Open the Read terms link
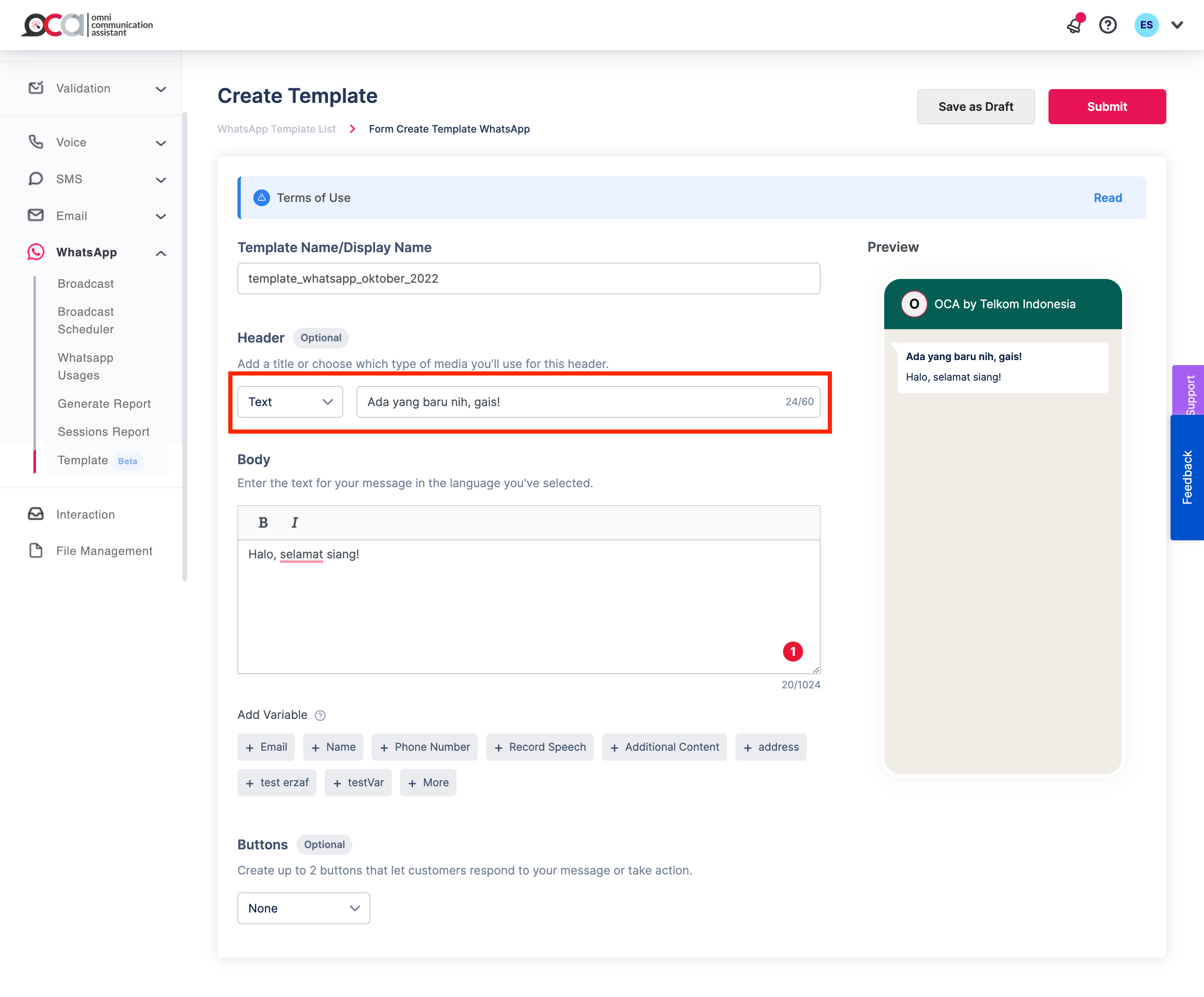The image size is (1204, 997). click(x=1107, y=198)
